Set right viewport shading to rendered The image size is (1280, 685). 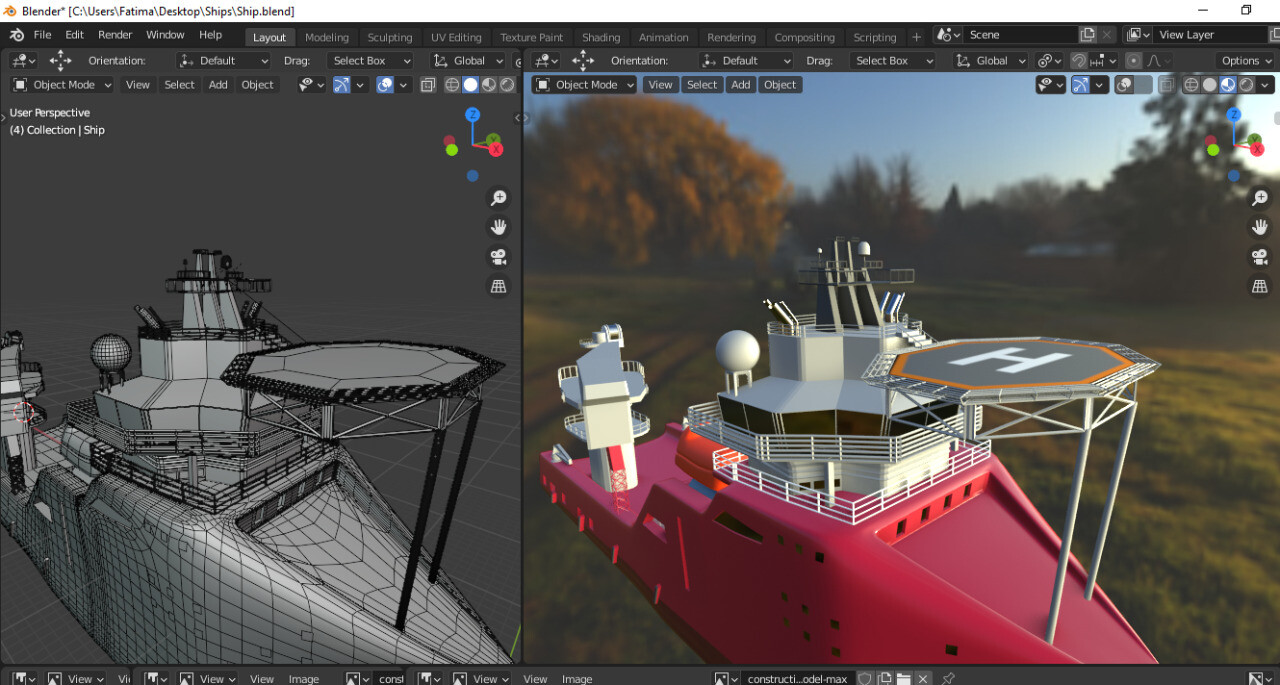(x=1246, y=85)
